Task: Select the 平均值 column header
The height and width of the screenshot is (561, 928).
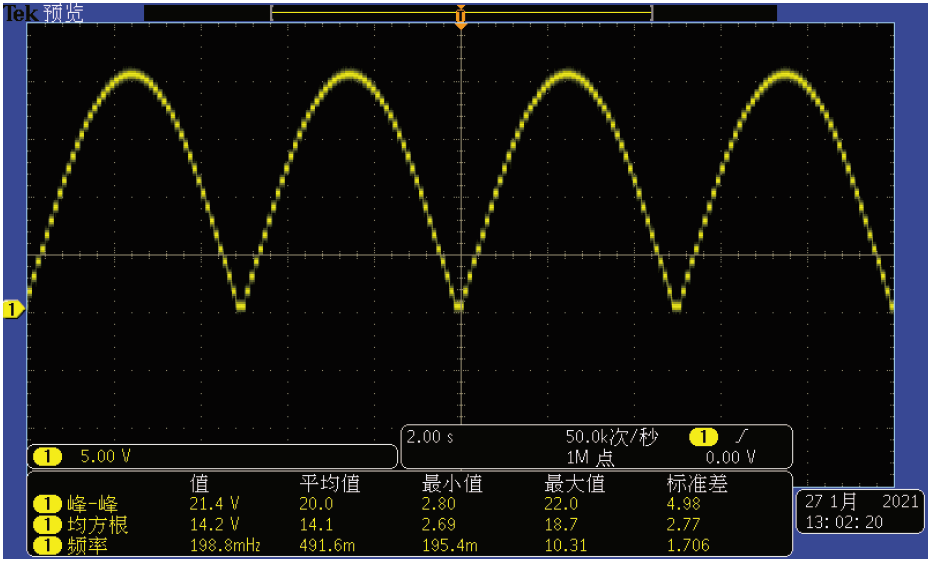Action: pyautogui.click(x=328, y=484)
